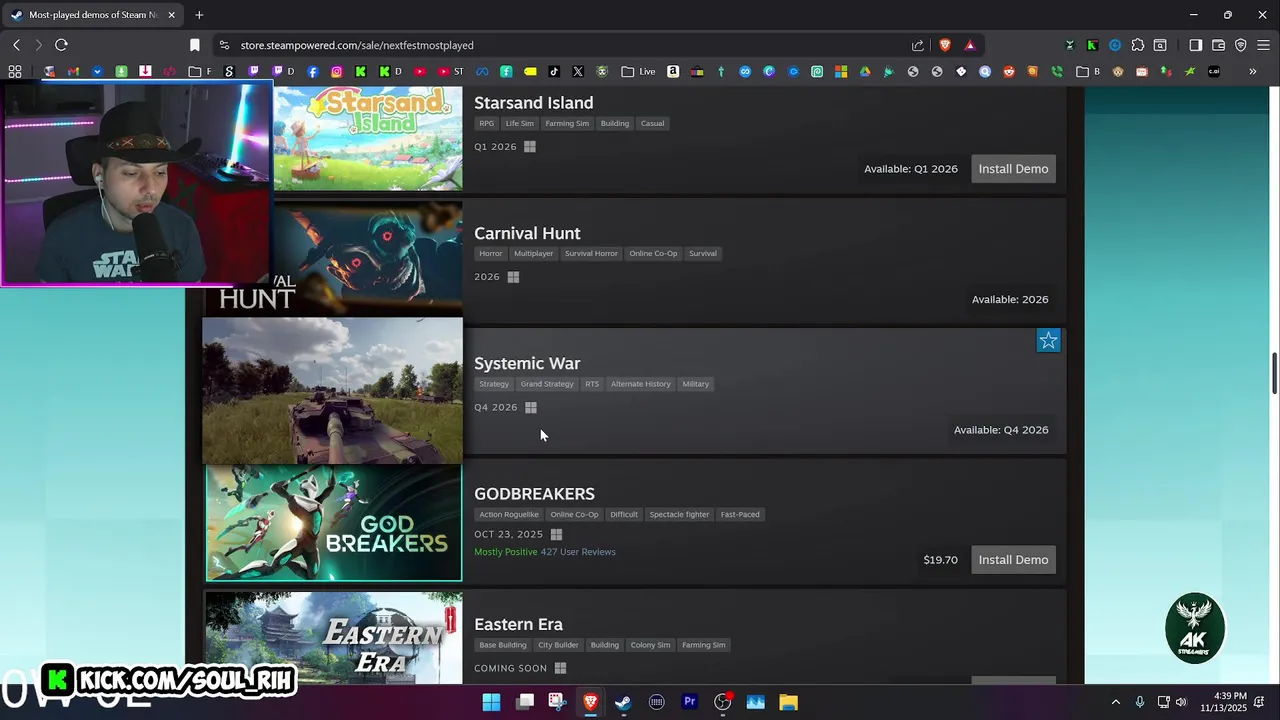Click the Online Co-Op tag on Carnival Hunt

(653, 253)
